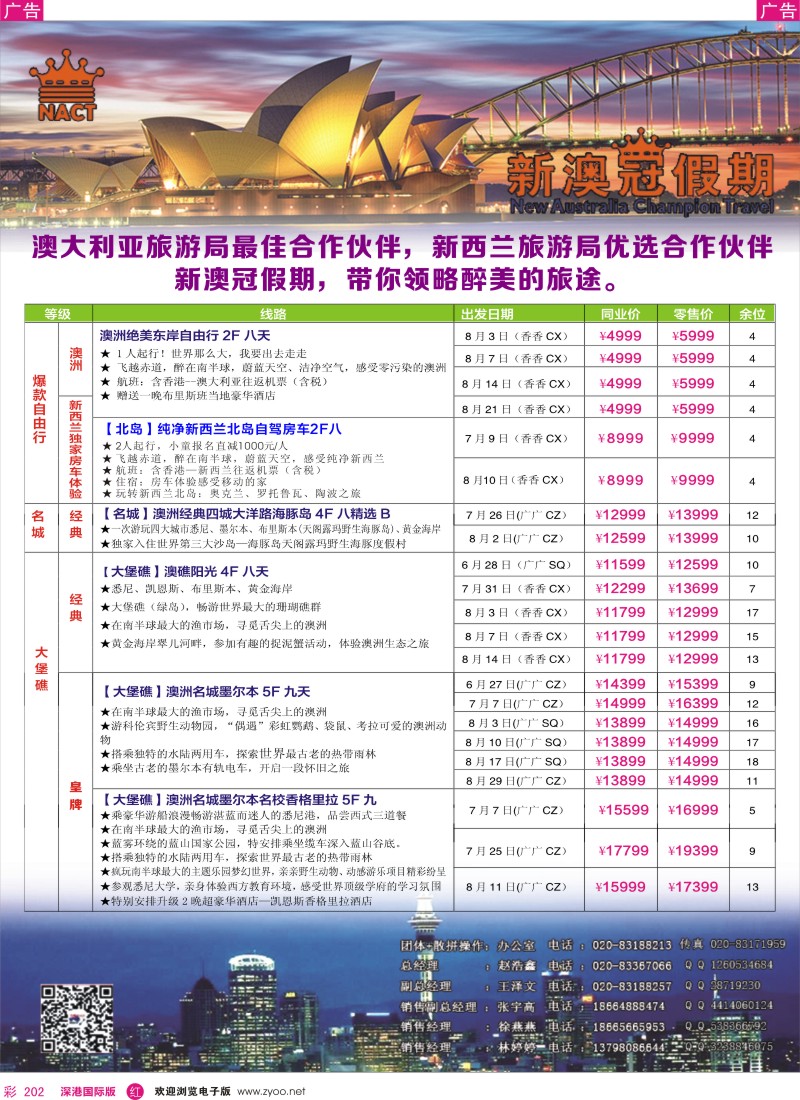800x1100 pixels.
Task: Click the ¥17799 trade price
Action: (623, 850)
